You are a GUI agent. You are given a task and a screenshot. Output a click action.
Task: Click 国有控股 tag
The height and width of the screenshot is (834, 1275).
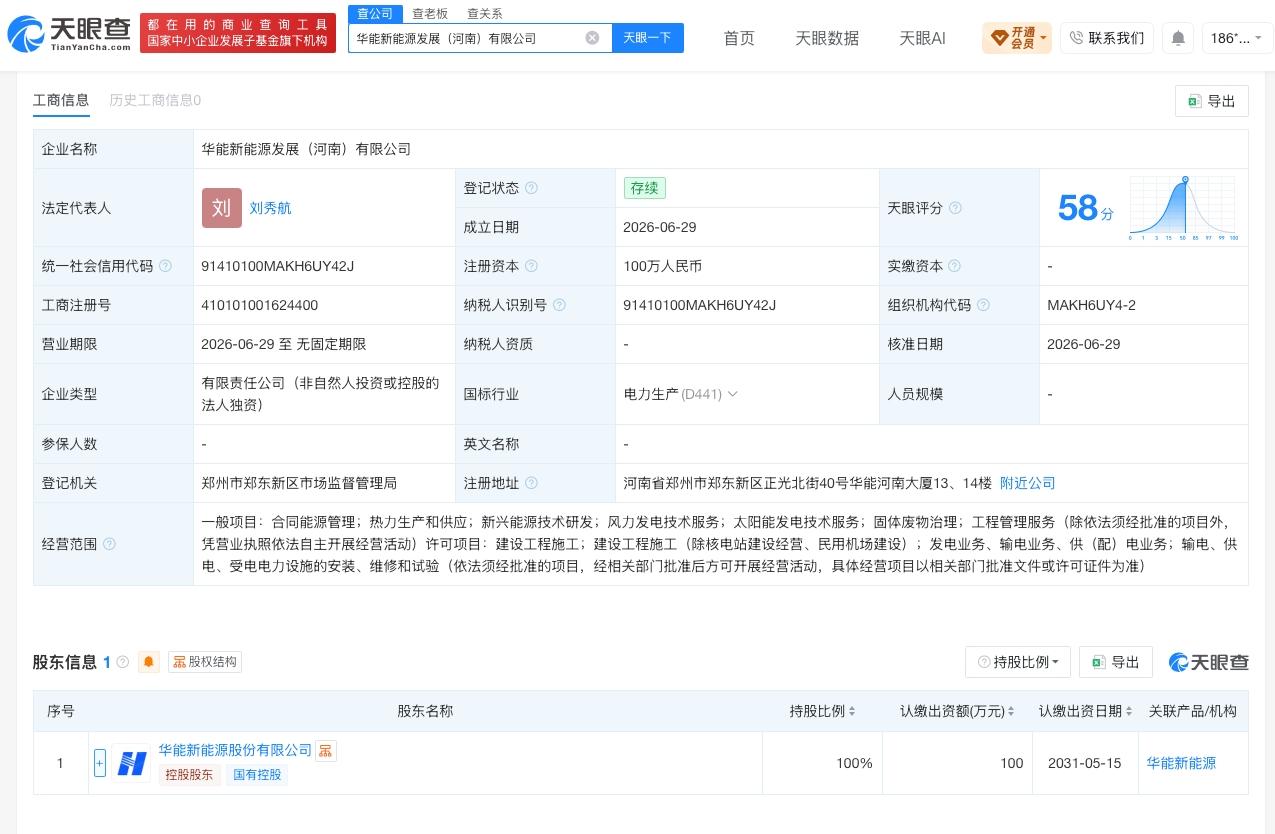coord(257,775)
